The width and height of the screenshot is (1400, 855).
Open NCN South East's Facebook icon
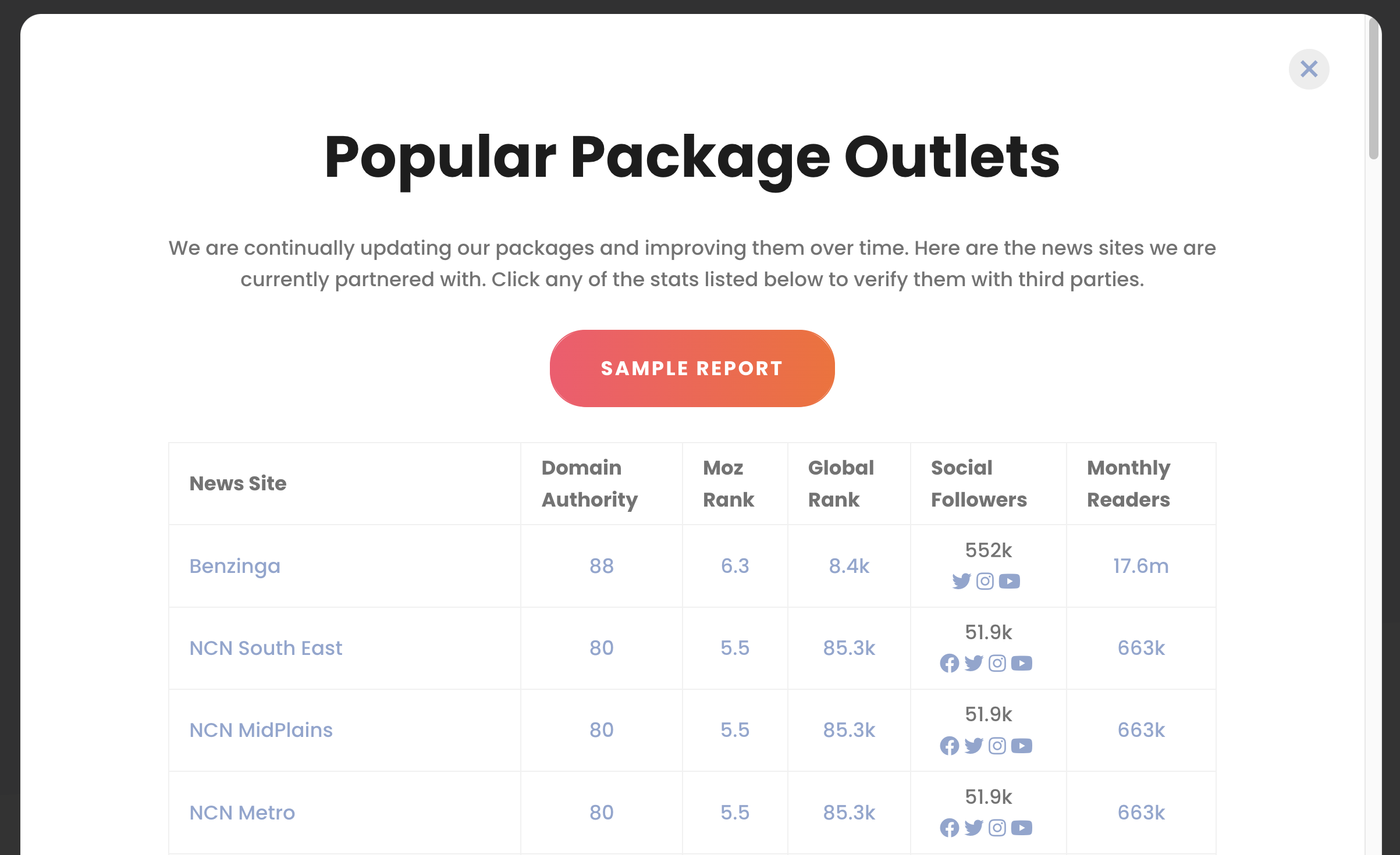pos(950,663)
